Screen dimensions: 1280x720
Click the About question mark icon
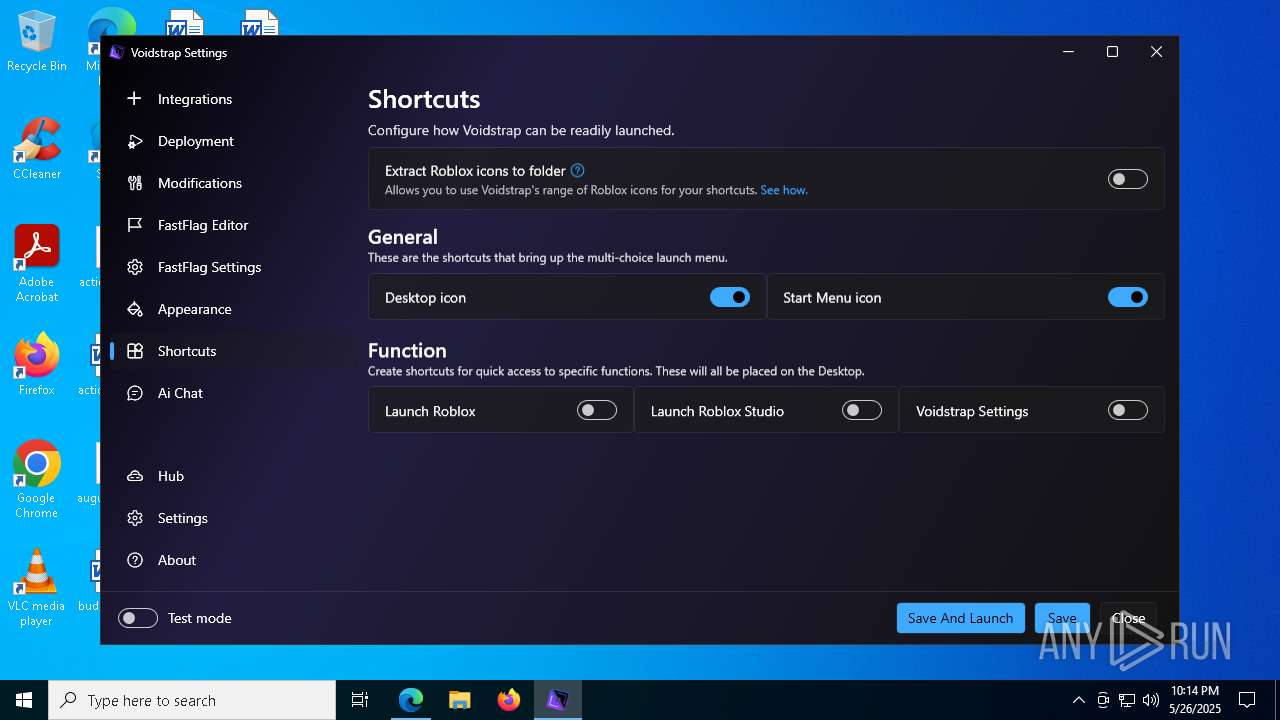point(135,560)
